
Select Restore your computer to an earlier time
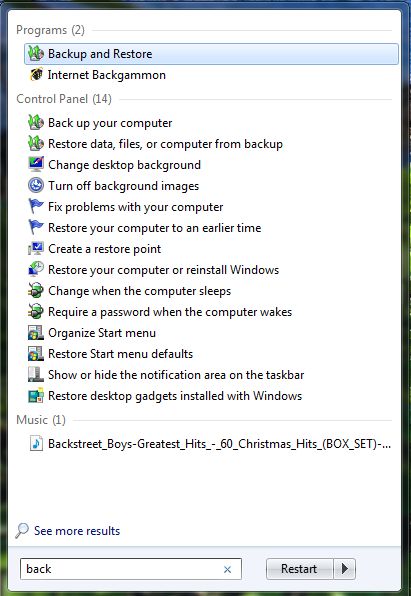pyautogui.click(x=154, y=228)
